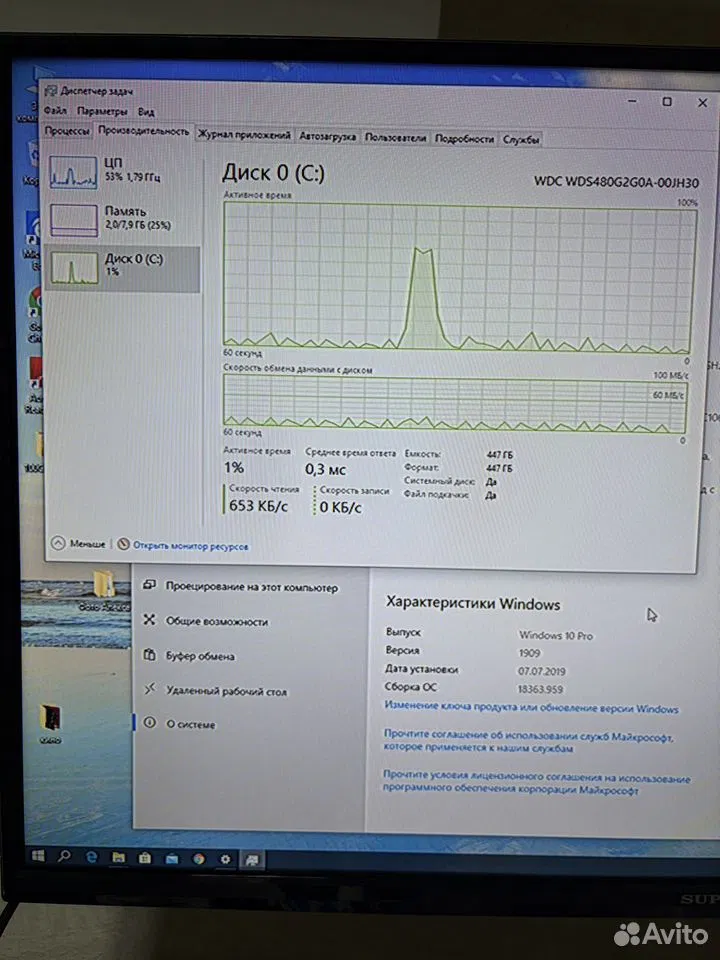Click the 0 КБ/с write speed value
Viewport: 720px width, 960px height.
coord(340,507)
